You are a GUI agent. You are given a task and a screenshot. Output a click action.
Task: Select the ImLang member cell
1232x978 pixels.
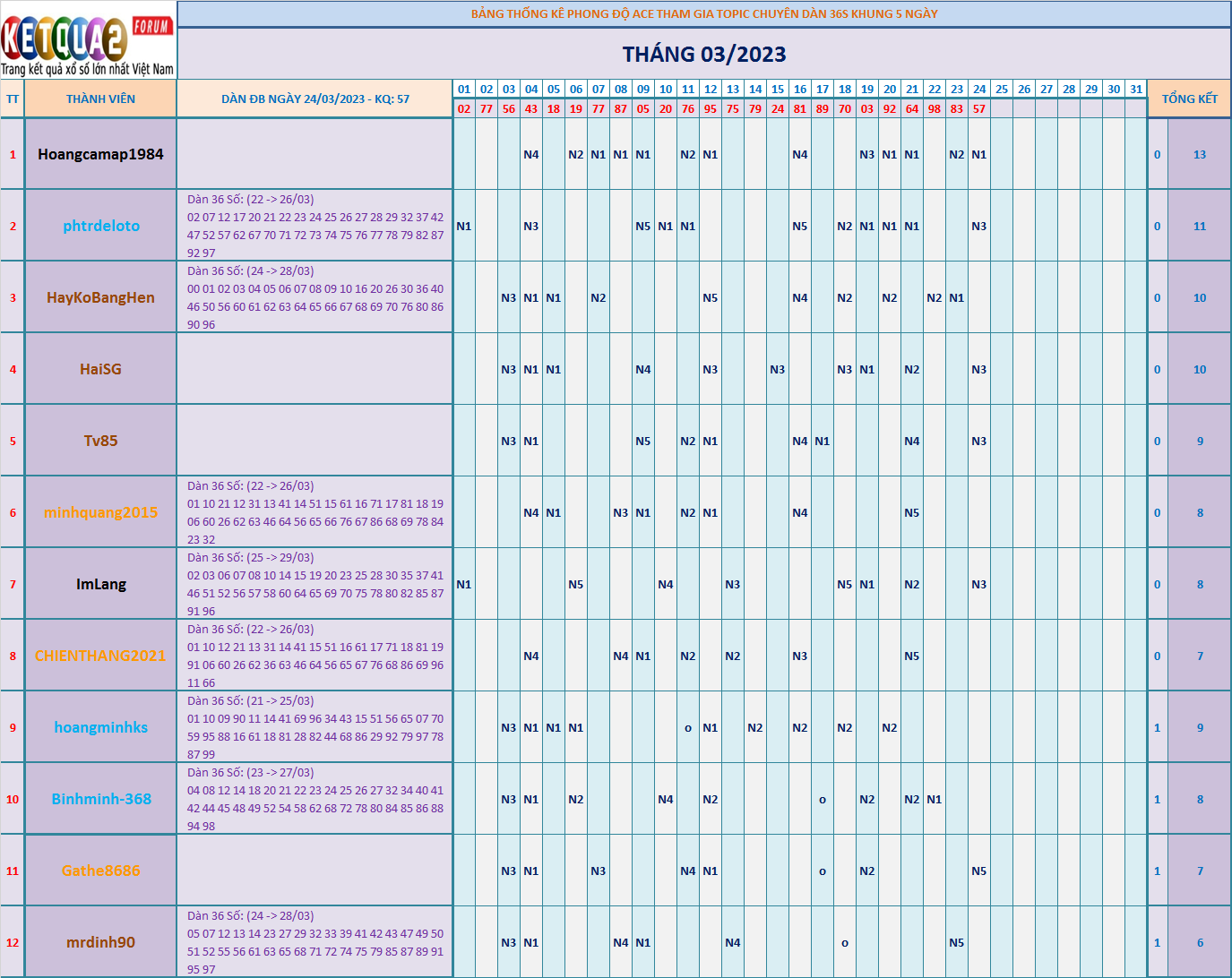pyautogui.click(x=100, y=584)
